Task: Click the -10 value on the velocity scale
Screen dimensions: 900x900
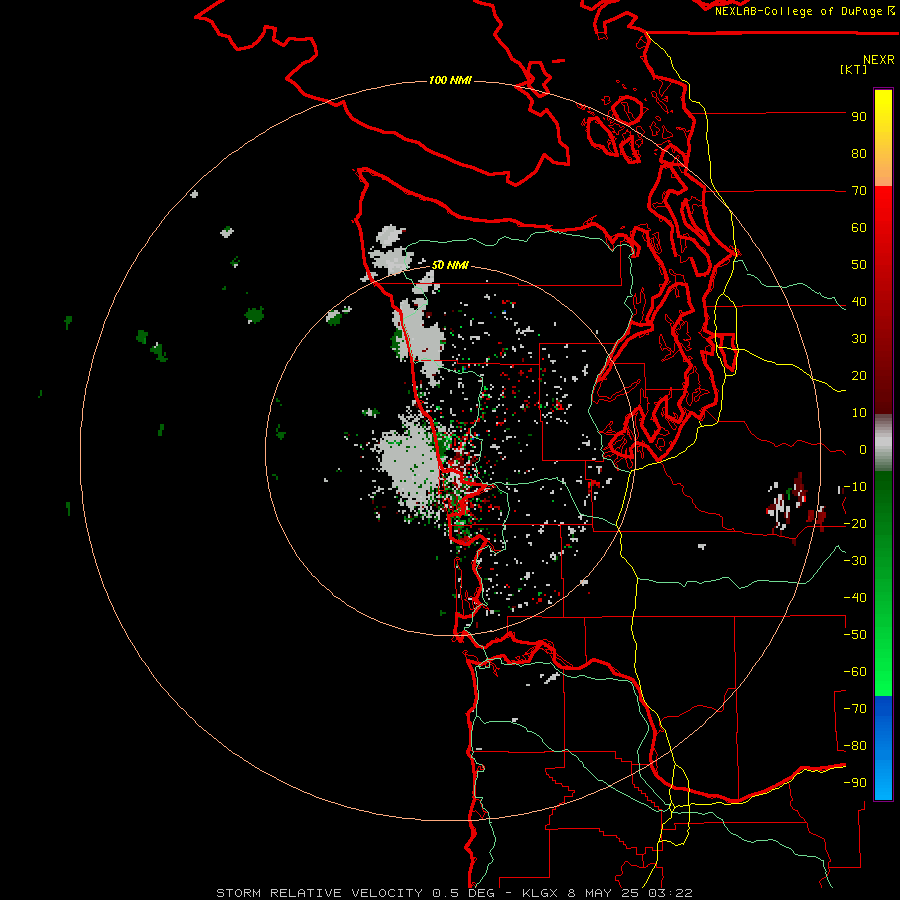Action: coord(855,487)
